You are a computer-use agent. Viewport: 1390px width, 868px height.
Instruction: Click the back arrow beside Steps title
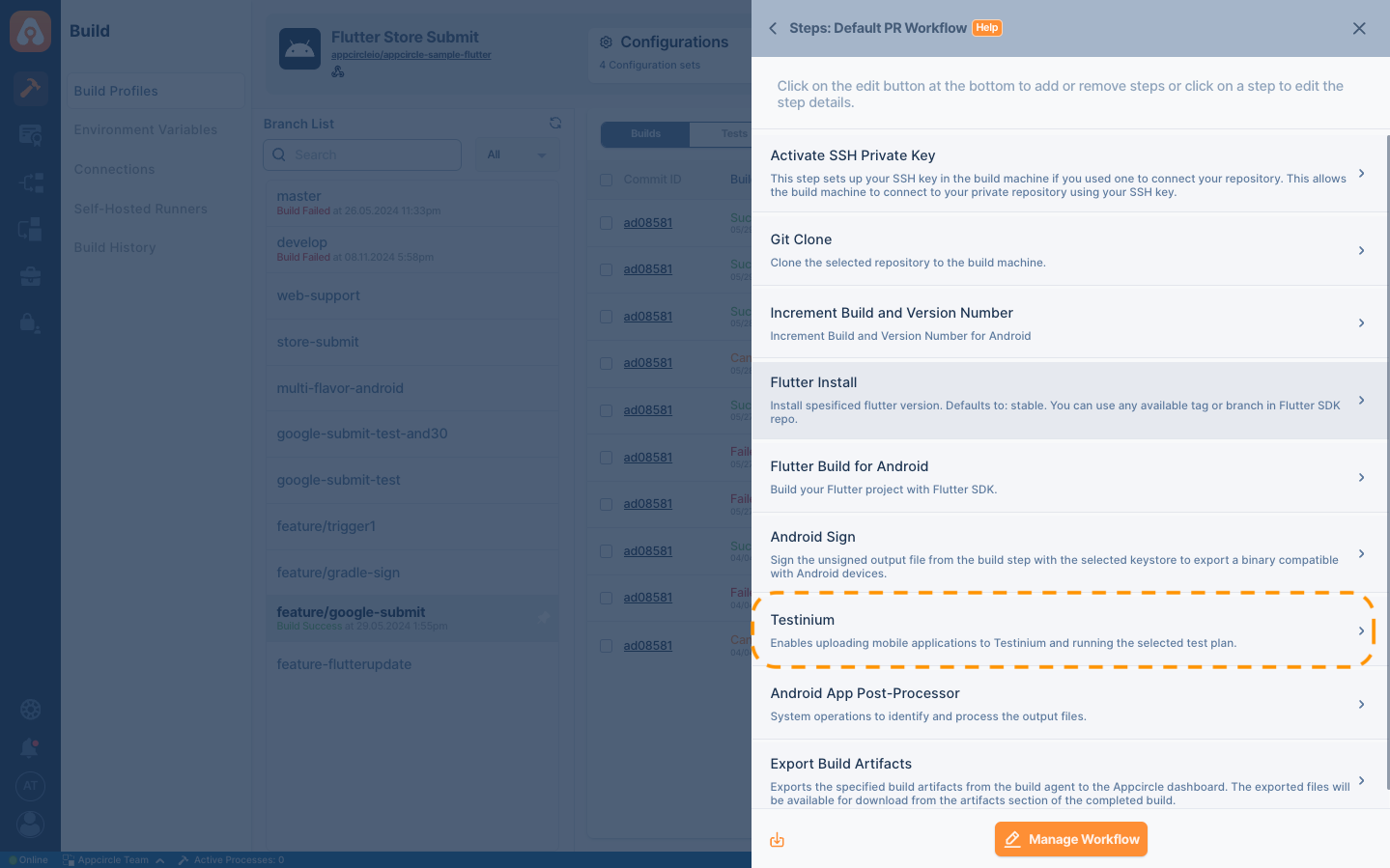coord(773,28)
